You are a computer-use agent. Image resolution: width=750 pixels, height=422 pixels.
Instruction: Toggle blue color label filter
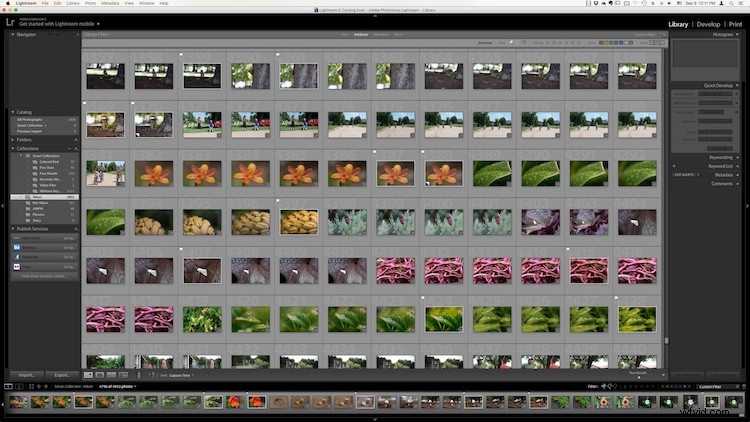click(x=616, y=43)
